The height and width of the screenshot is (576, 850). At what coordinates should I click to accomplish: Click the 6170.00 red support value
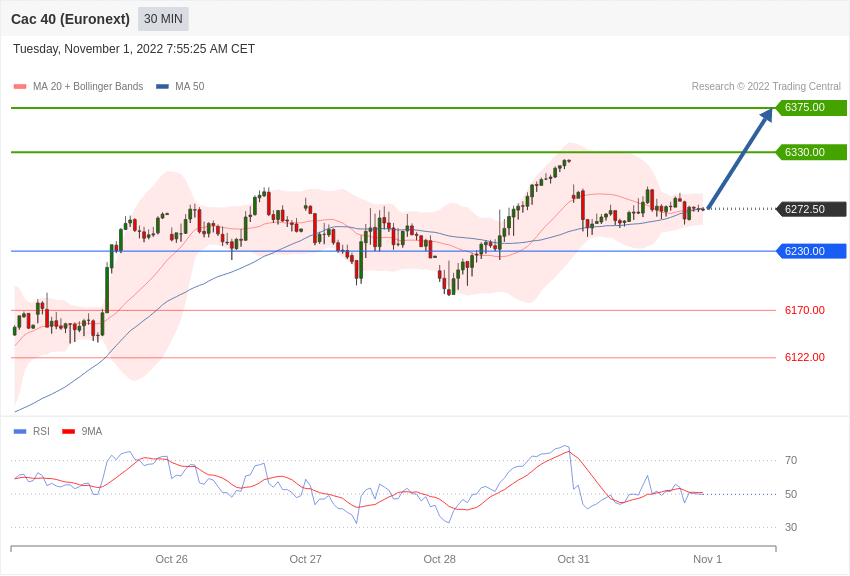click(805, 310)
